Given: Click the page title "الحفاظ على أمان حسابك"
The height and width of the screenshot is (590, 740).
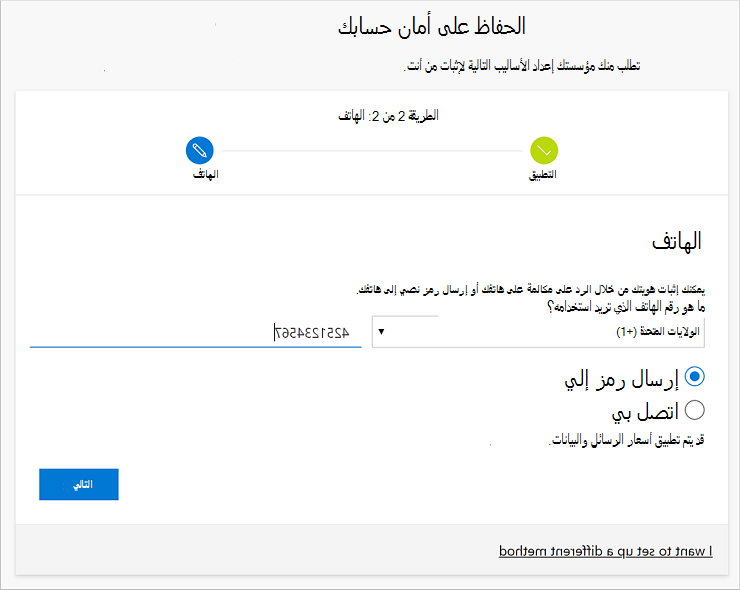Looking at the screenshot, I should [x=431, y=26].
